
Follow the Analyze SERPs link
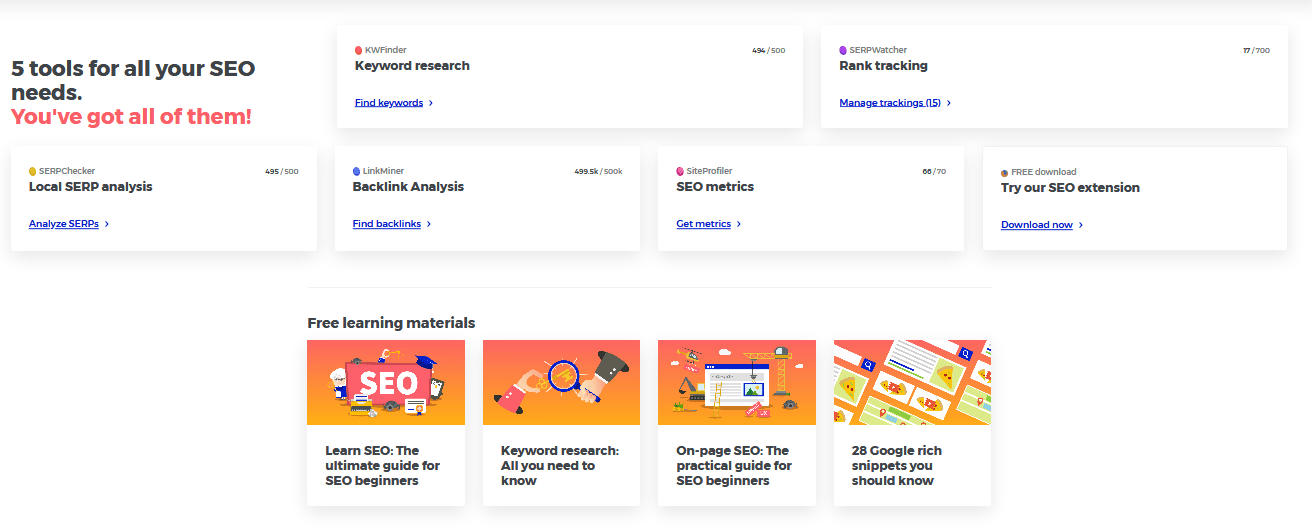point(64,224)
